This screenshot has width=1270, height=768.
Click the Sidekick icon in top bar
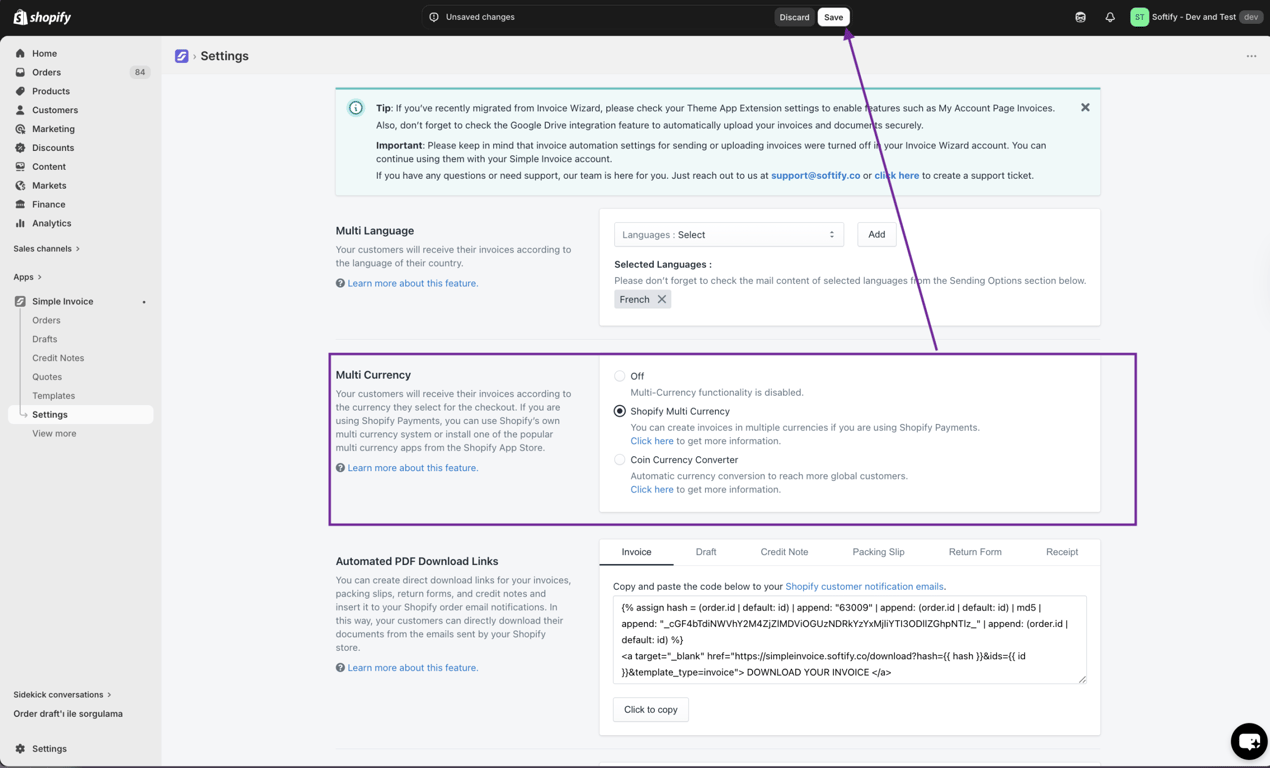pos(1080,17)
